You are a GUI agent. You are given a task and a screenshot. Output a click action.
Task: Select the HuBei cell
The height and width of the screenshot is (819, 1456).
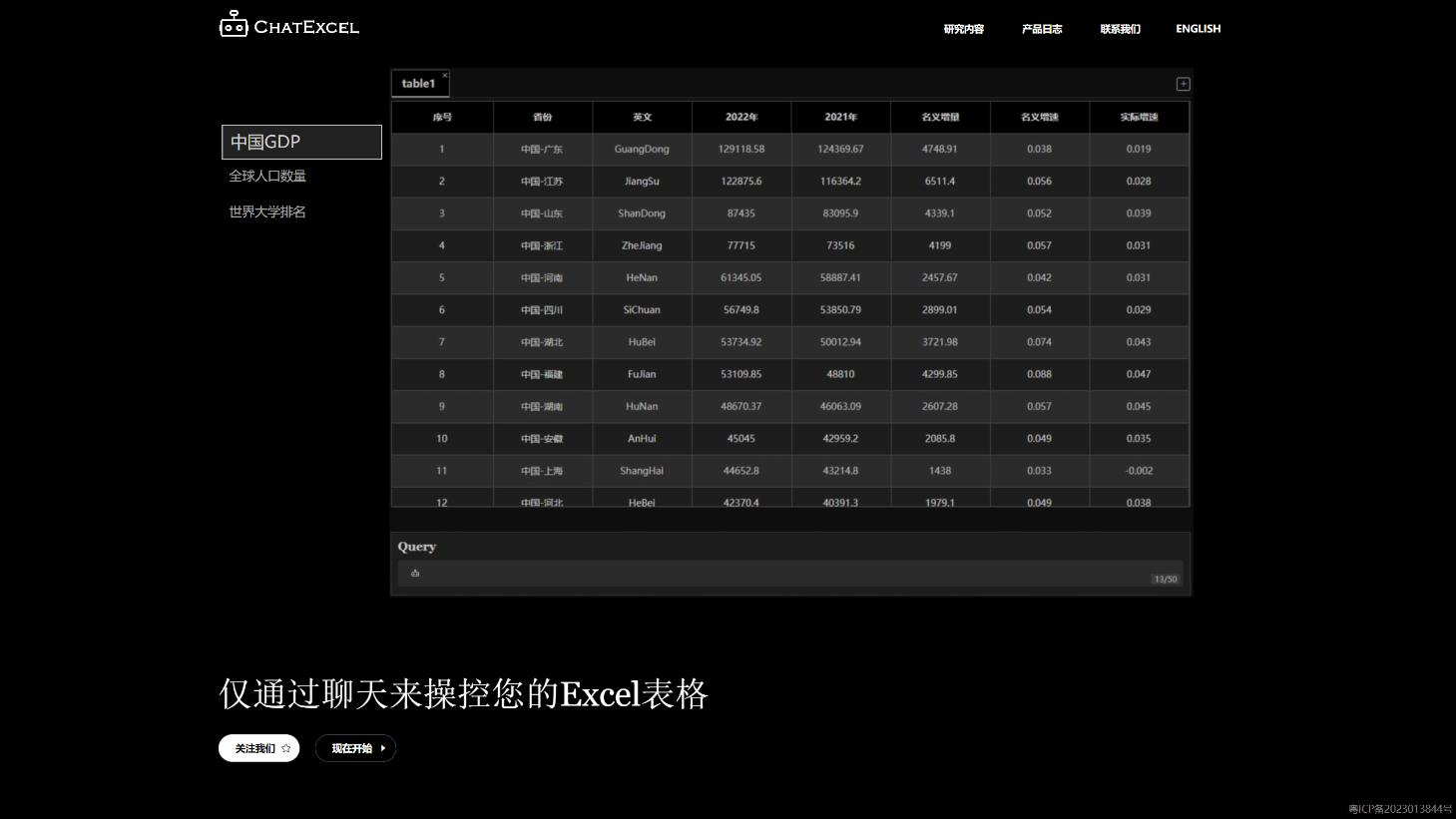(x=642, y=342)
